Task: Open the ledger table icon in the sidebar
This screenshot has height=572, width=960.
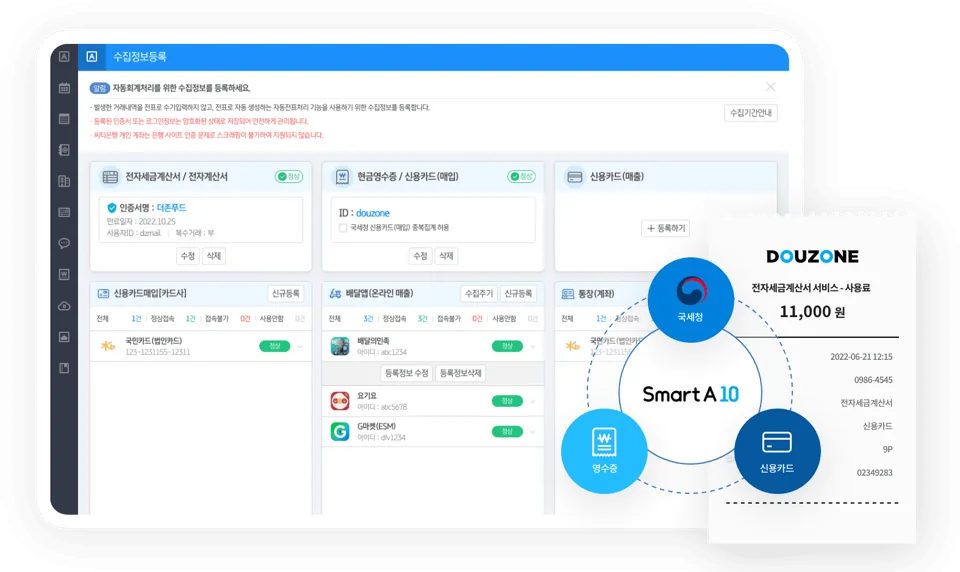Action: click(x=64, y=213)
